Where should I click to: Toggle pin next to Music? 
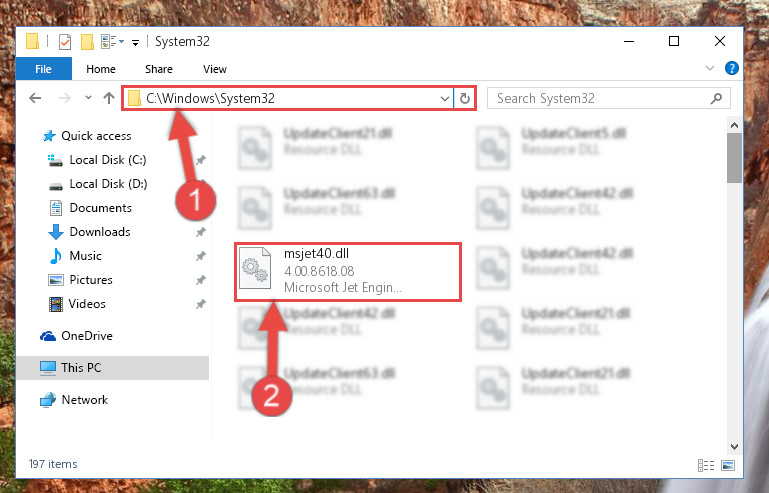pyautogui.click(x=201, y=256)
